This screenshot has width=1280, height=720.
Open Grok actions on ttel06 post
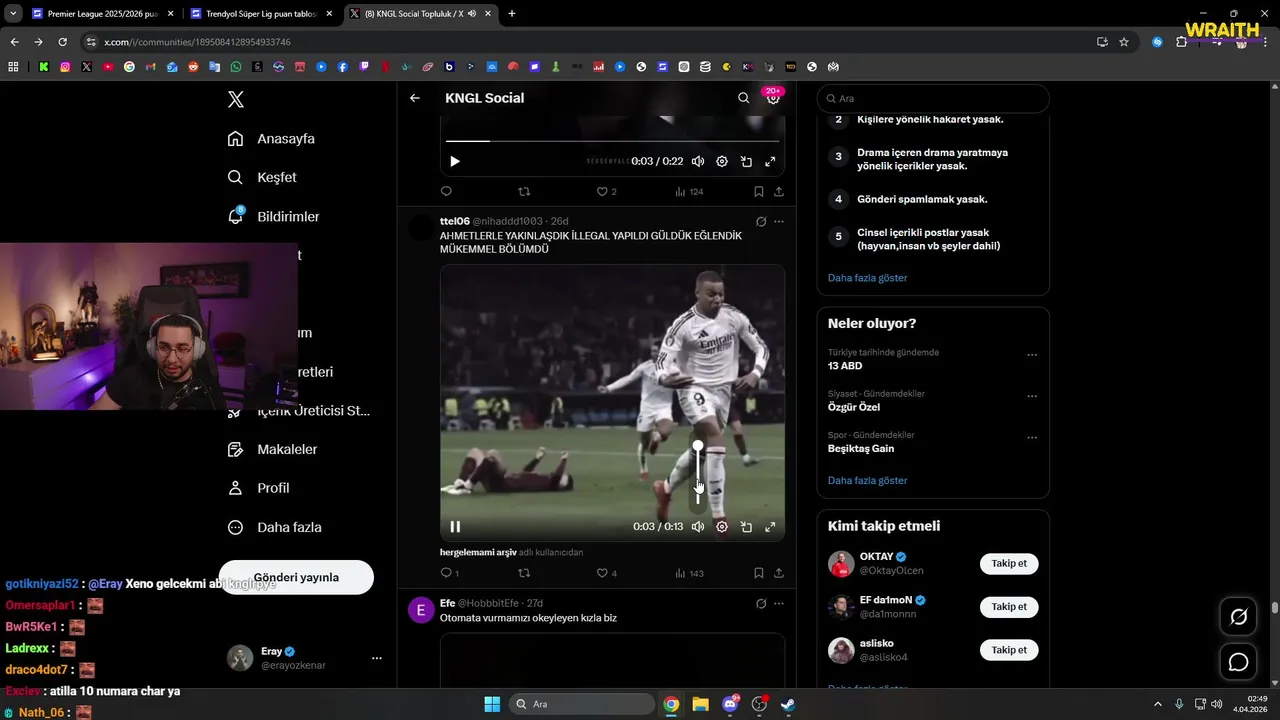click(761, 221)
